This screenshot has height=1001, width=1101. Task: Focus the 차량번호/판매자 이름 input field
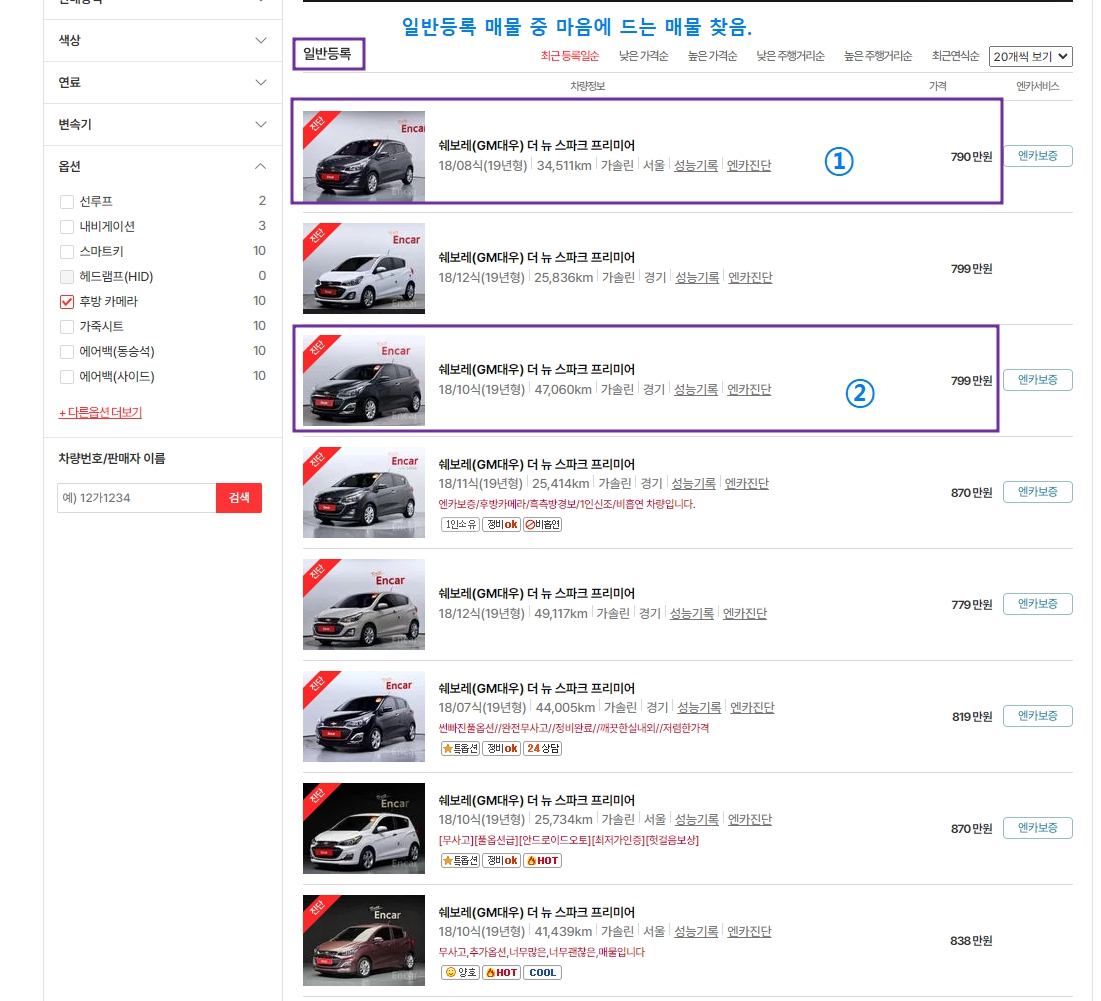tap(136, 498)
